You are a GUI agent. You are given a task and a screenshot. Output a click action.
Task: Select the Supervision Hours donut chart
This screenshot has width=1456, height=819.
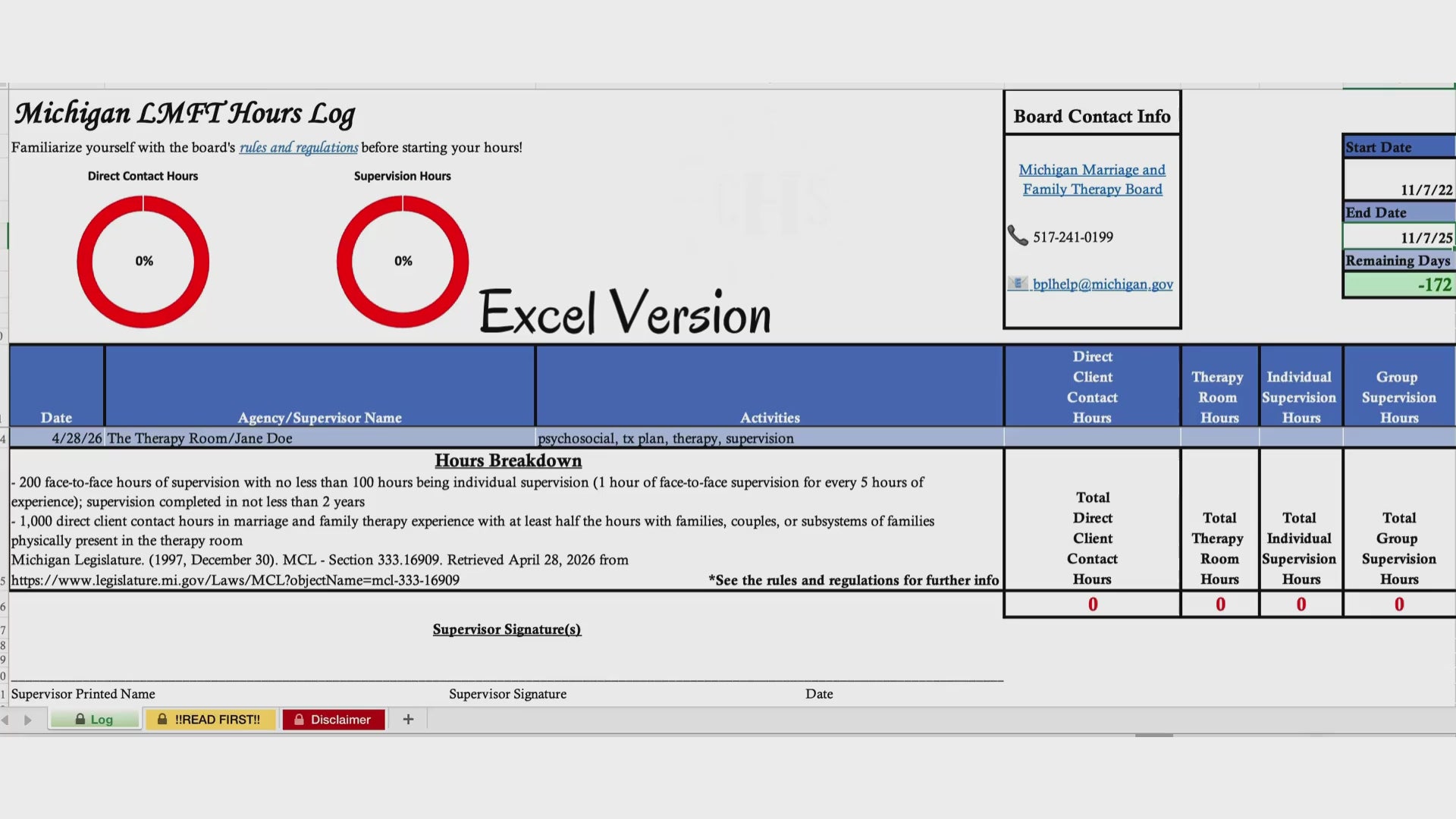403,262
